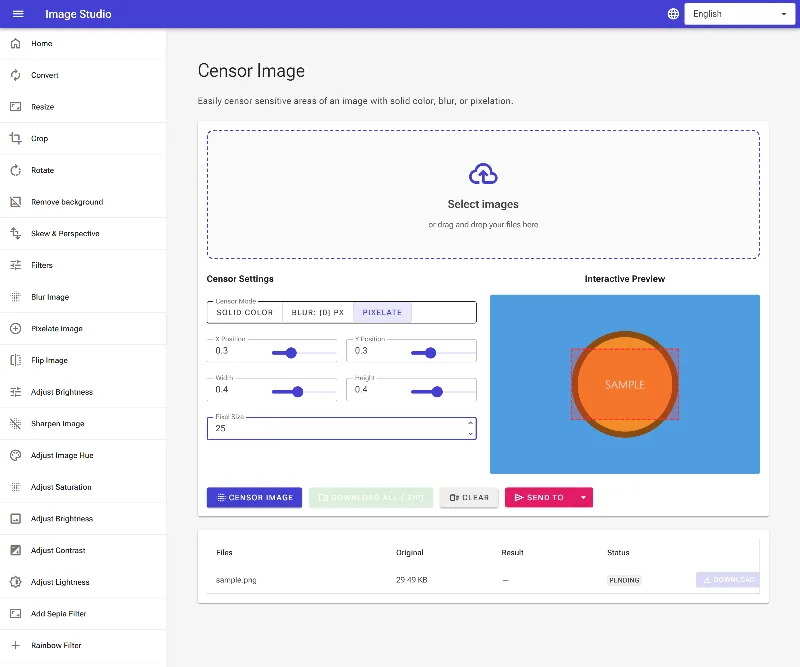The height and width of the screenshot is (667, 800).
Task: Select Blur censor mode
Action: pyautogui.click(x=317, y=312)
